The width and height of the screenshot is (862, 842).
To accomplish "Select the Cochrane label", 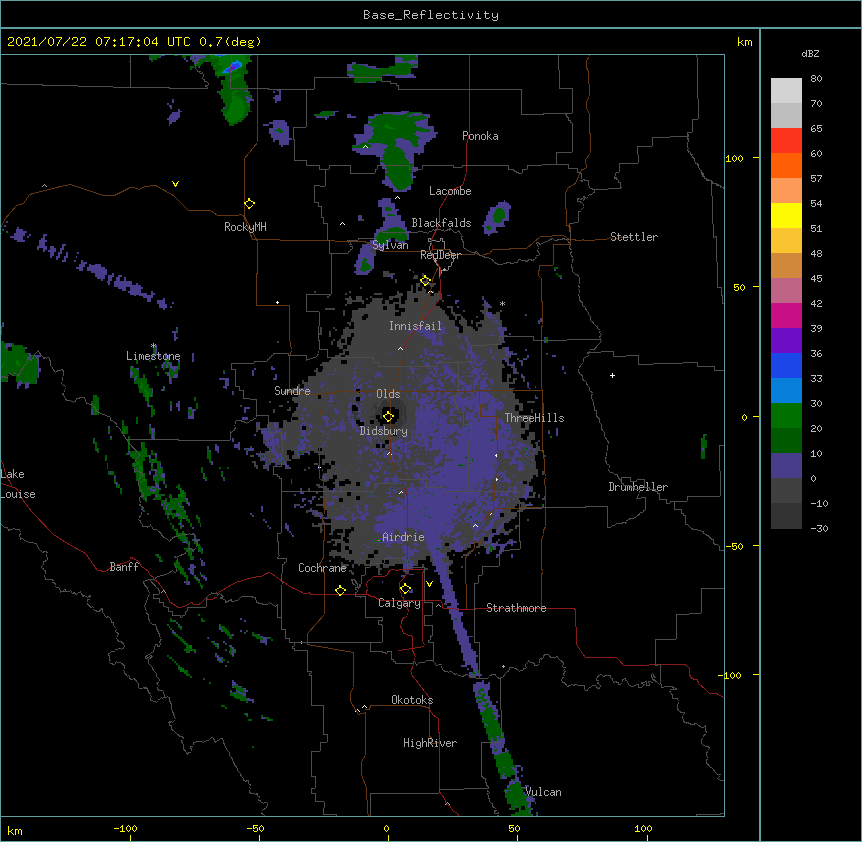I will coord(322,568).
